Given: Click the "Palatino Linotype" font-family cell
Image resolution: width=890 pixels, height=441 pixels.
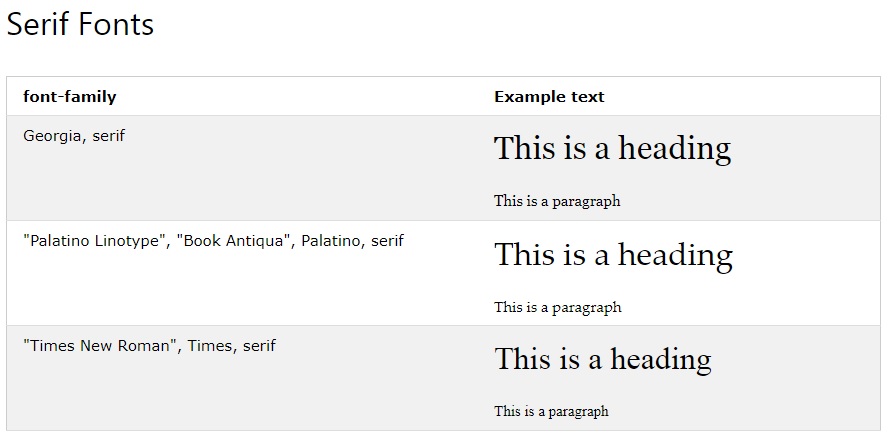Looking at the screenshot, I should (213, 241).
